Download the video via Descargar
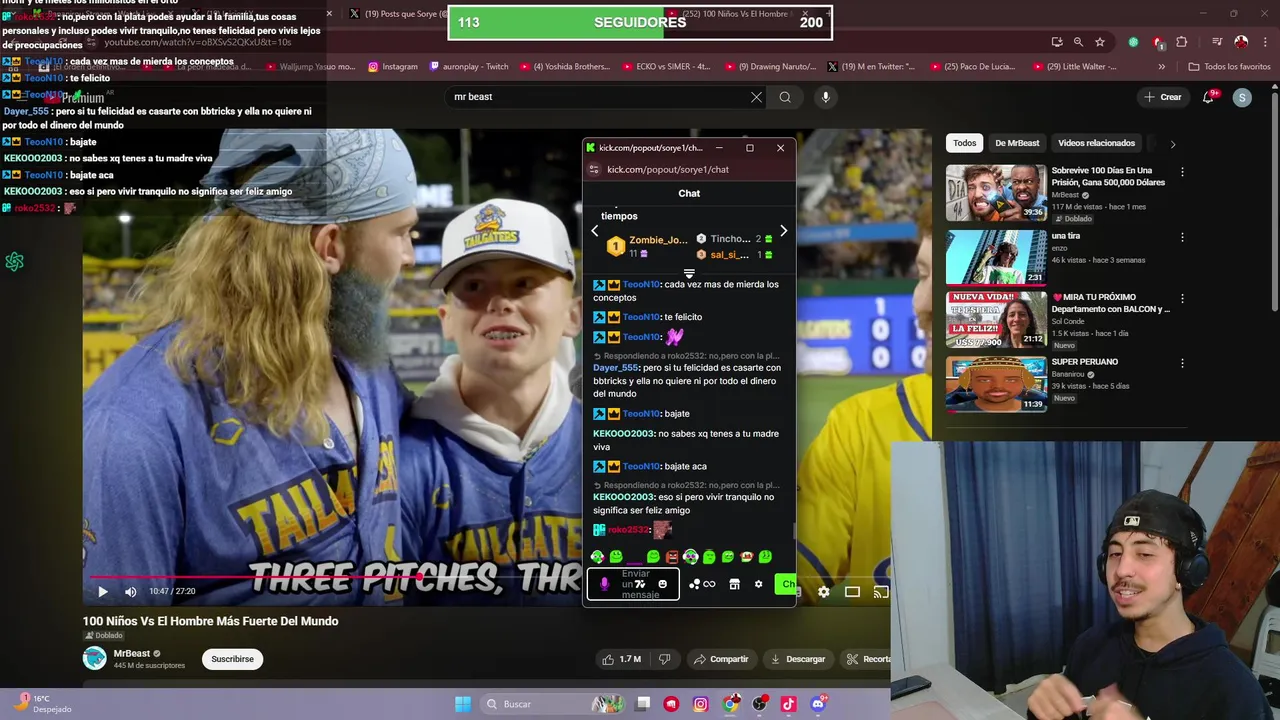The height and width of the screenshot is (720, 1280). [798, 659]
